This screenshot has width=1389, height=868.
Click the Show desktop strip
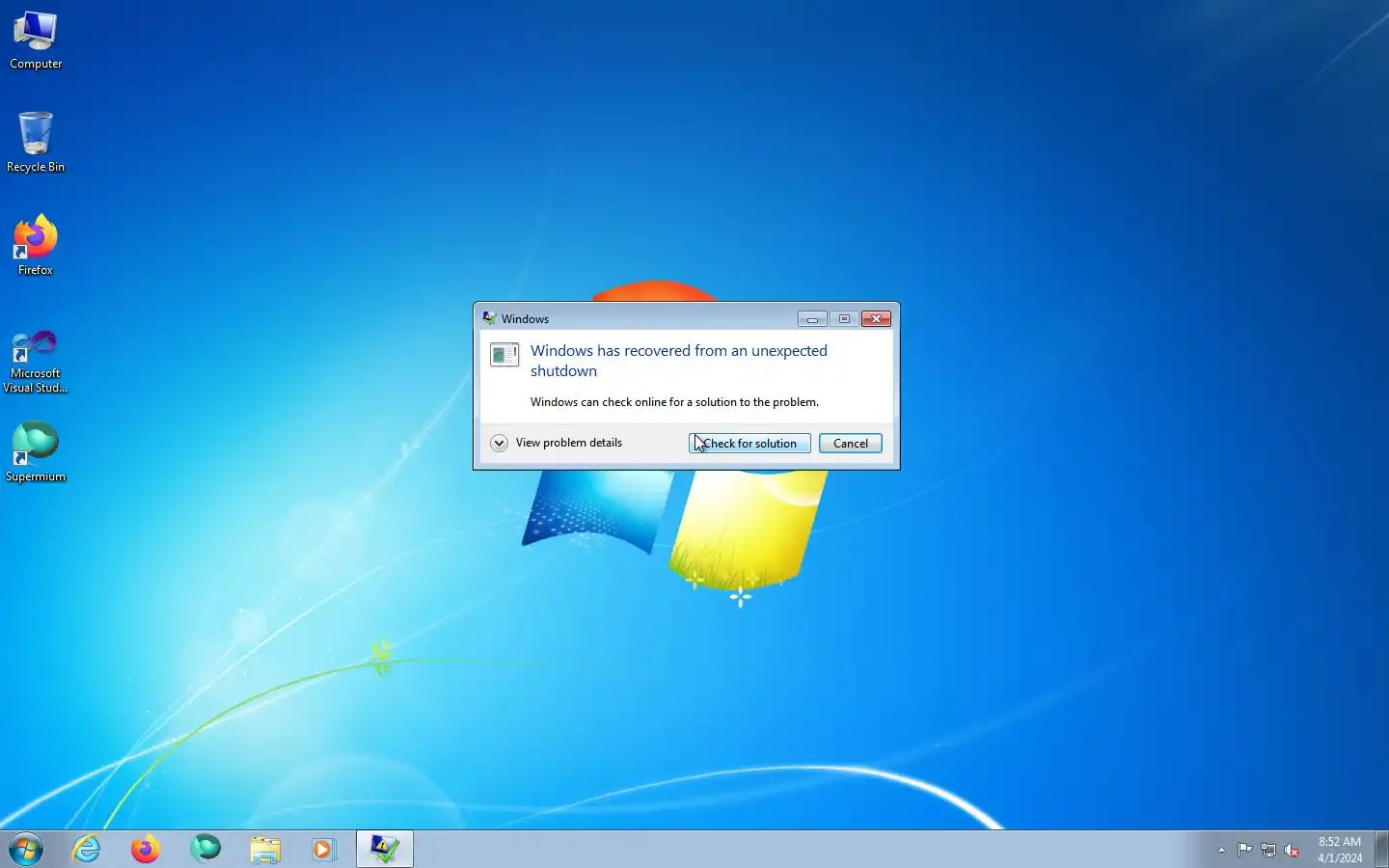pyautogui.click(x=1381, y=850)
